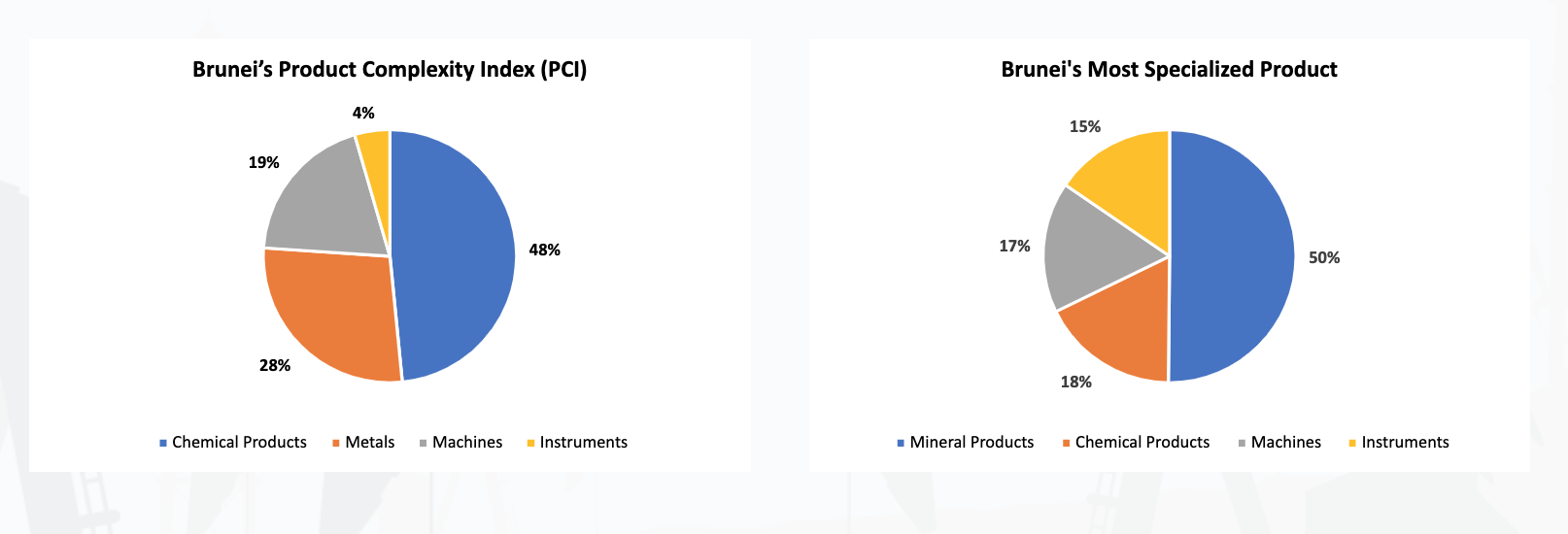Click Instruments legend label in Most Specialized Product chart
This screenshot has height=534, width=1568.
(1405, 443)
